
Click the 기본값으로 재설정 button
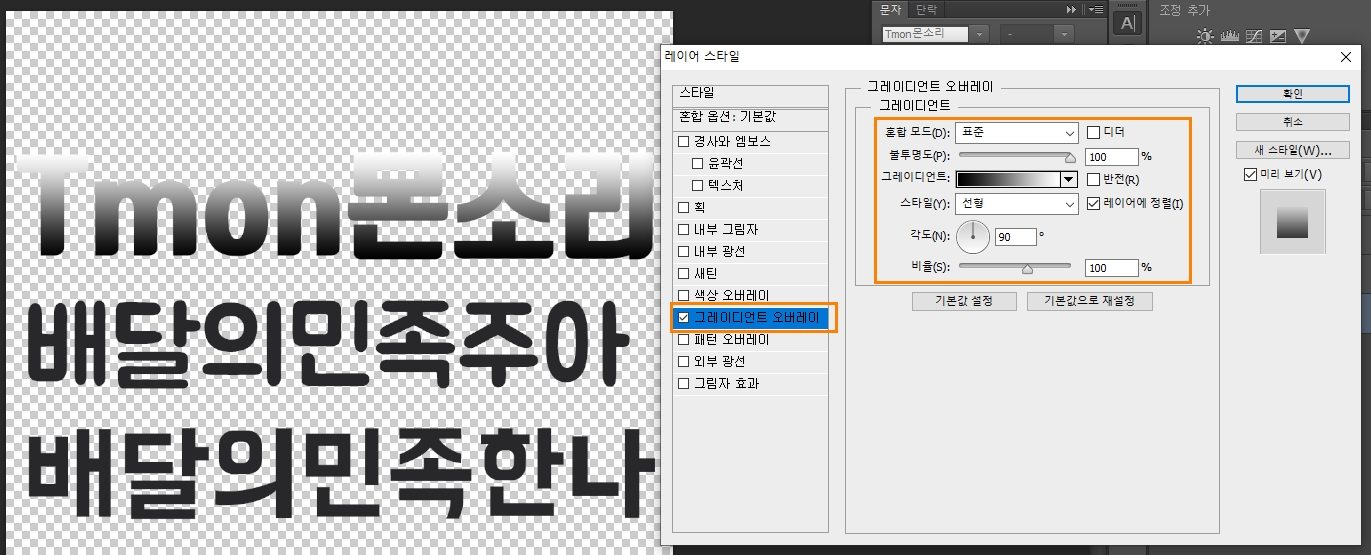coord(1092,301)
